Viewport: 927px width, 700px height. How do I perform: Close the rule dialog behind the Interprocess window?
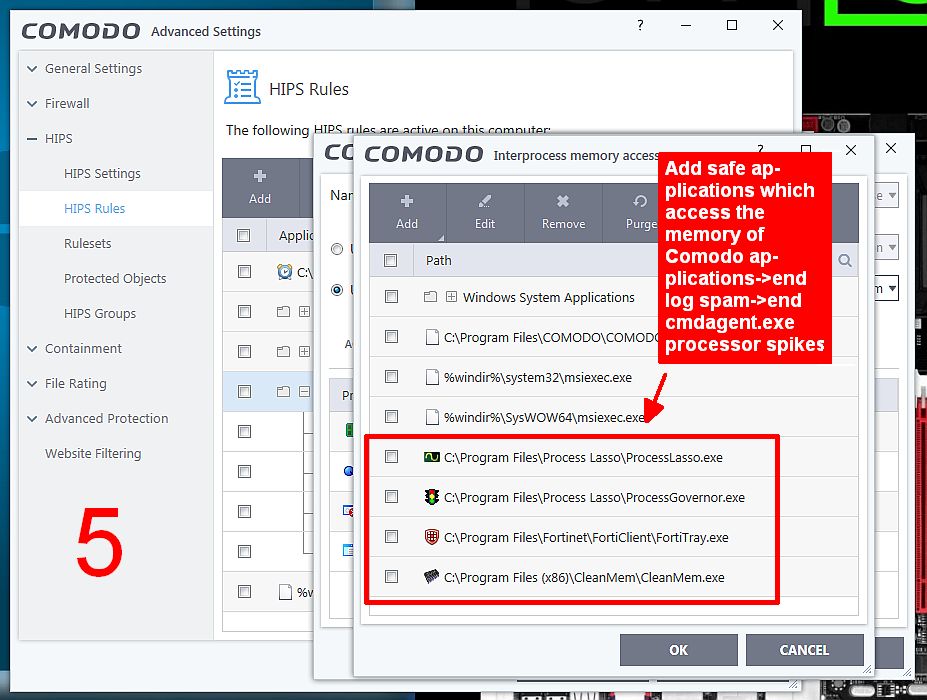coord(891,148)
